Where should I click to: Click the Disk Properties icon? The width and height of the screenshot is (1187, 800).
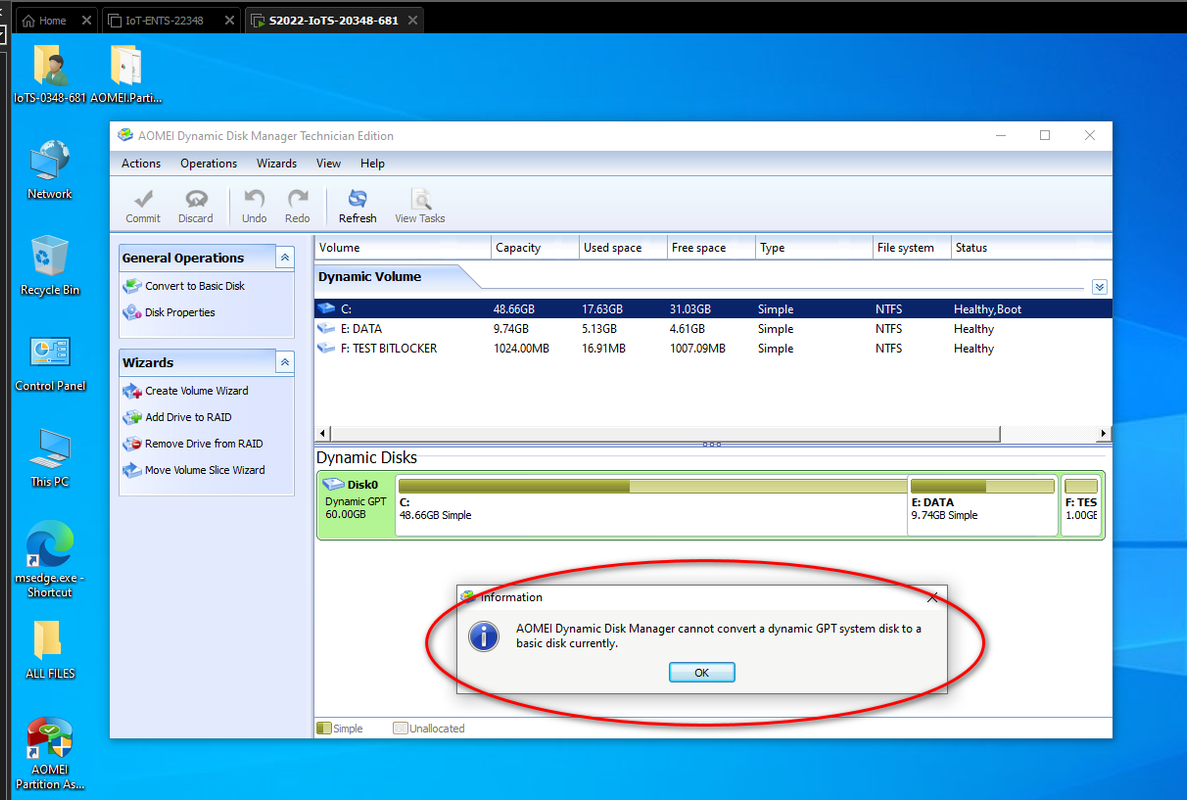(x=132, y=312)
